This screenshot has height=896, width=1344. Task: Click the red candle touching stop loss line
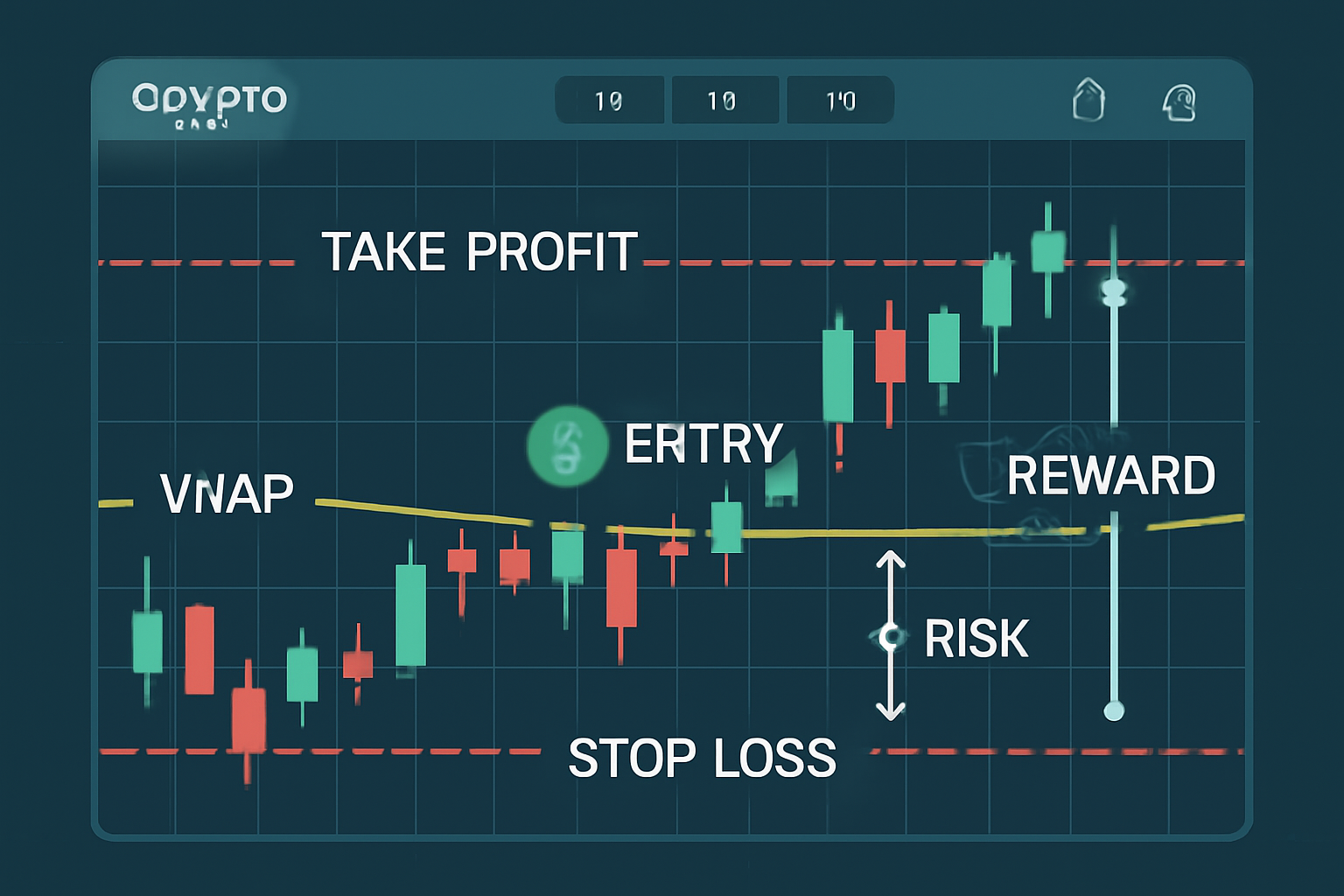248,719
